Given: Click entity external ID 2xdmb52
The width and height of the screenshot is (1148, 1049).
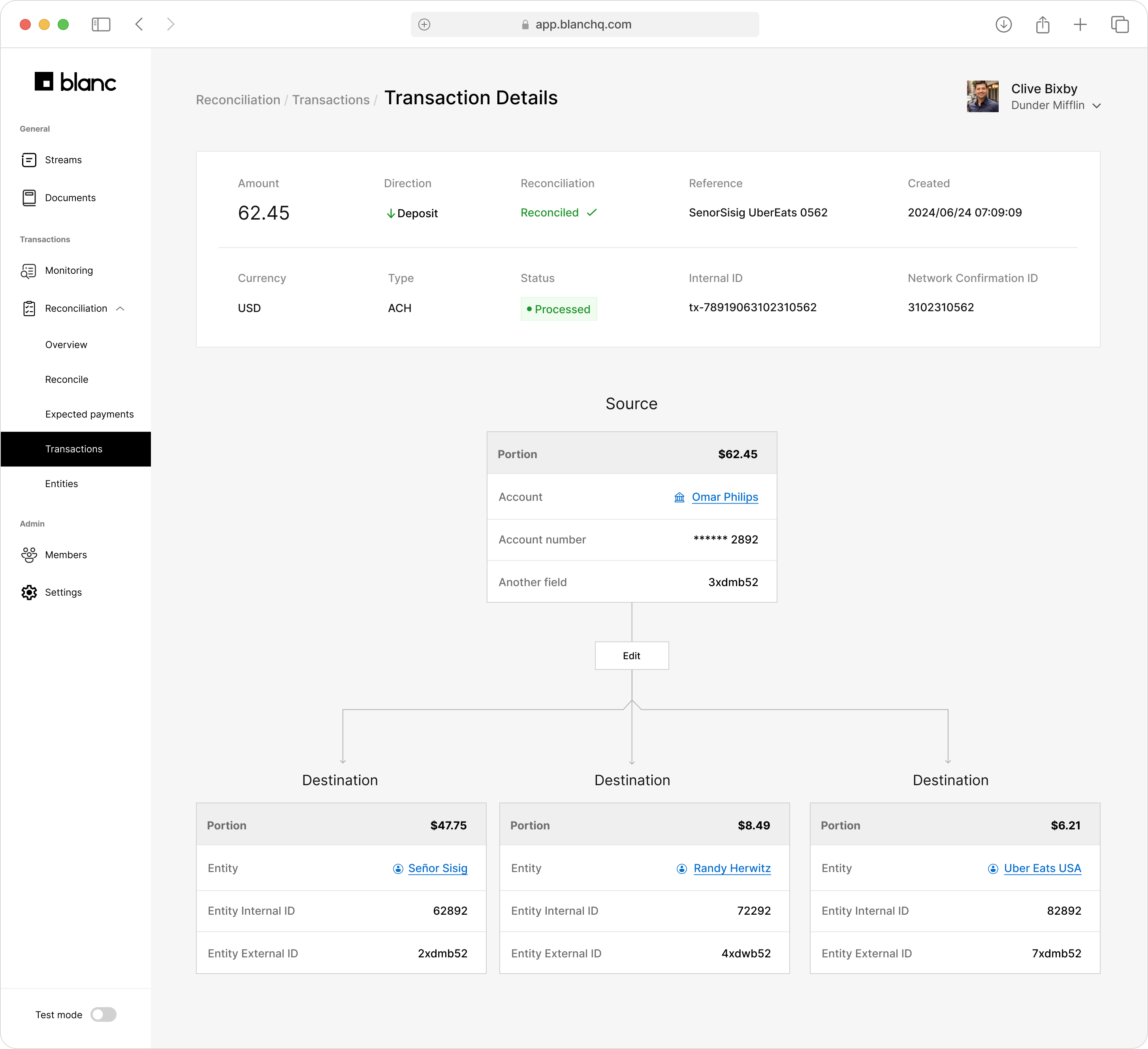Looking at the screenshot, I should pos(442,953).
